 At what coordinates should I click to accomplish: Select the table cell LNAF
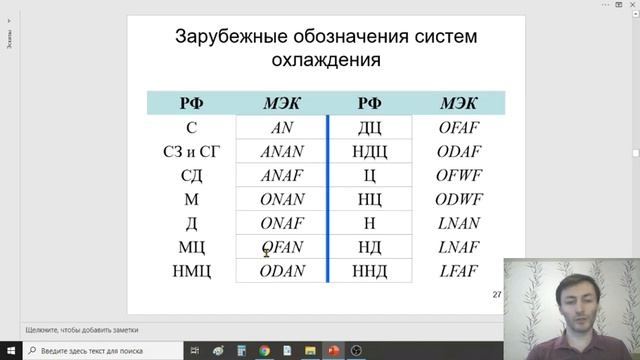coord(459,247)
